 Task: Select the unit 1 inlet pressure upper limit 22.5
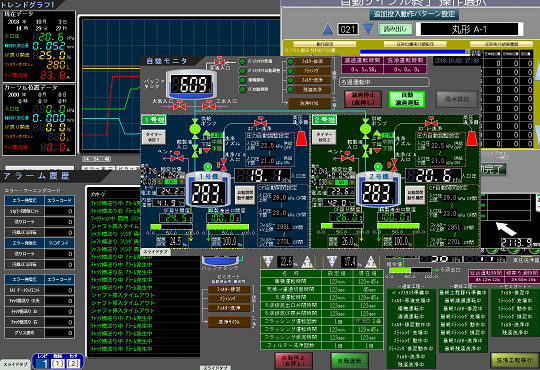click(x=267, y=145)
